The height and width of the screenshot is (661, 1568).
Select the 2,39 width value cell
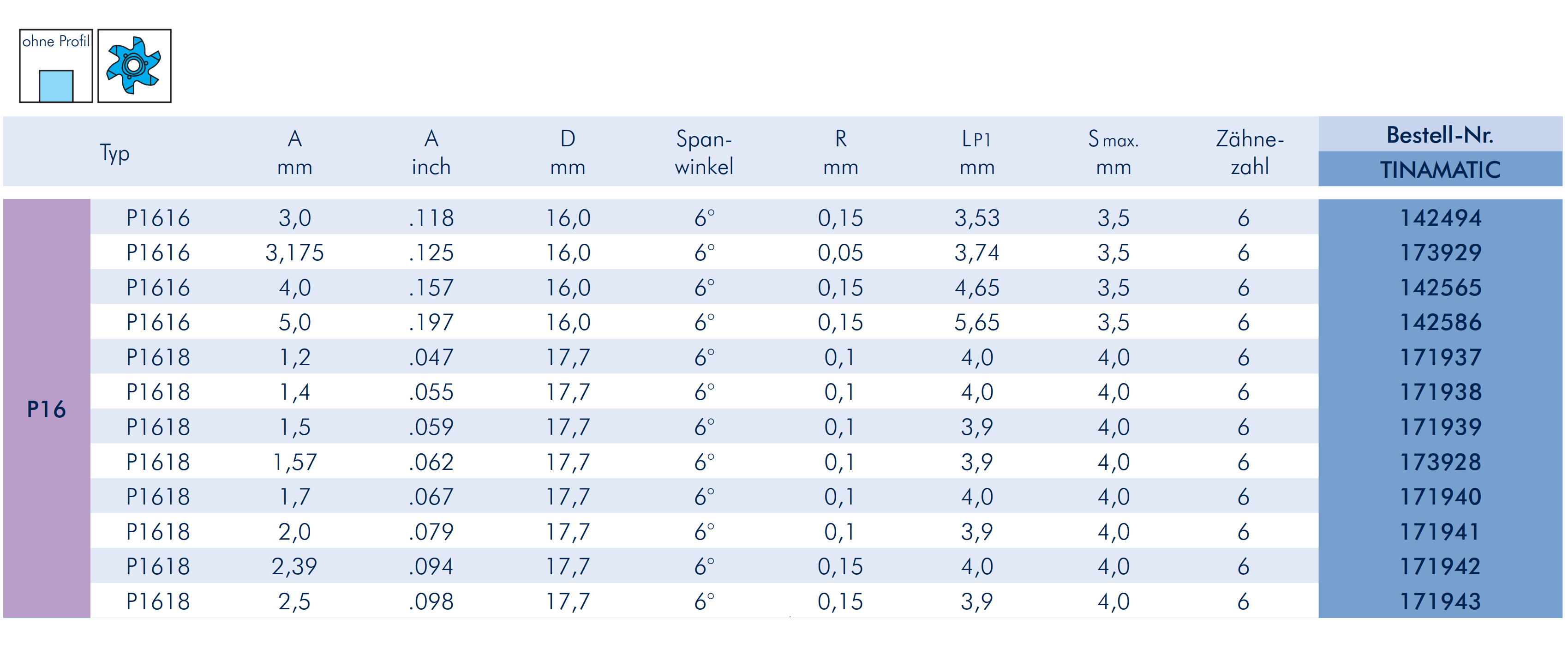click(x=294, y=566)
